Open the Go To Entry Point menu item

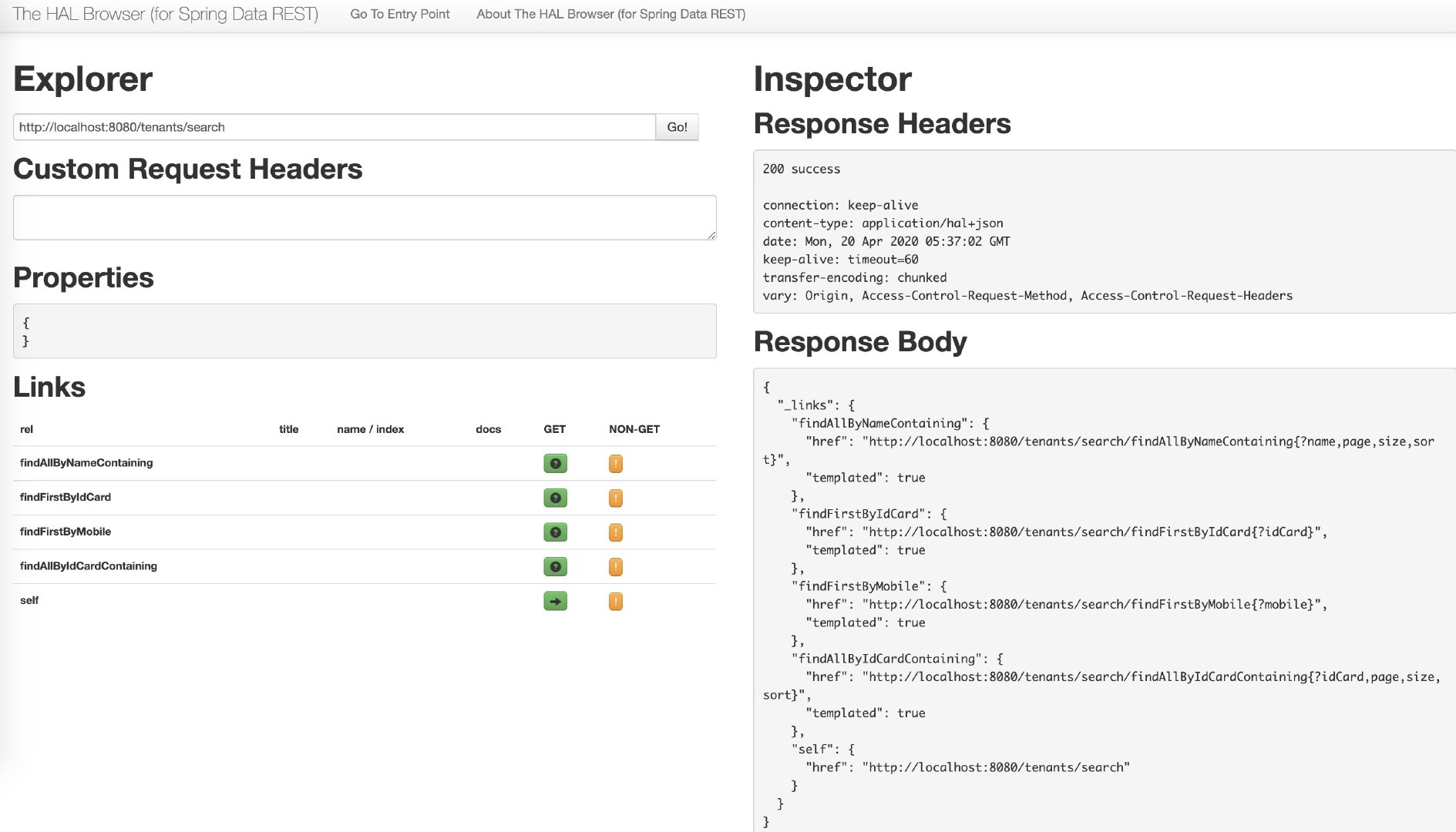pyautogui.click(x=400, y=14)
